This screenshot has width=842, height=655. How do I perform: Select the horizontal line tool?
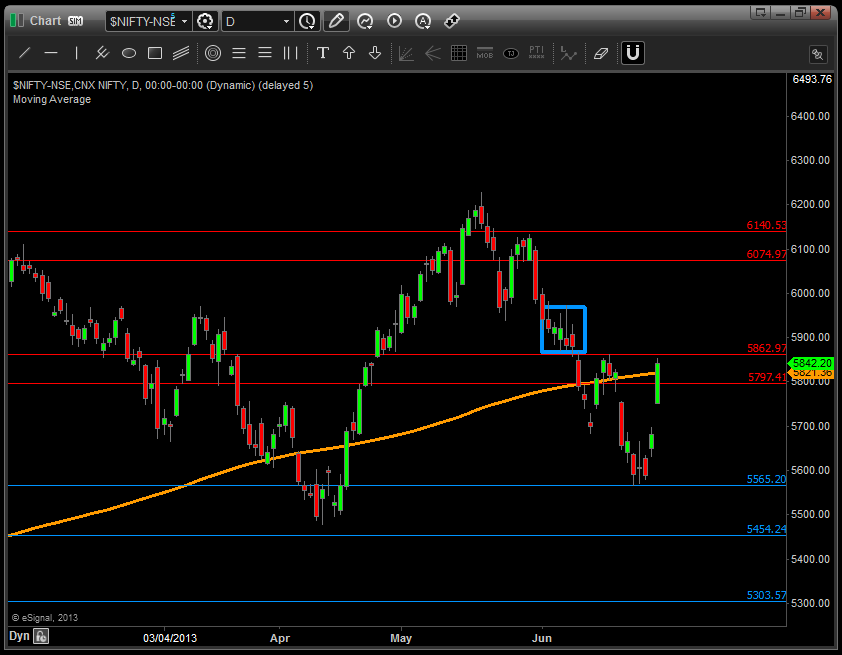[x=51, y=53]
